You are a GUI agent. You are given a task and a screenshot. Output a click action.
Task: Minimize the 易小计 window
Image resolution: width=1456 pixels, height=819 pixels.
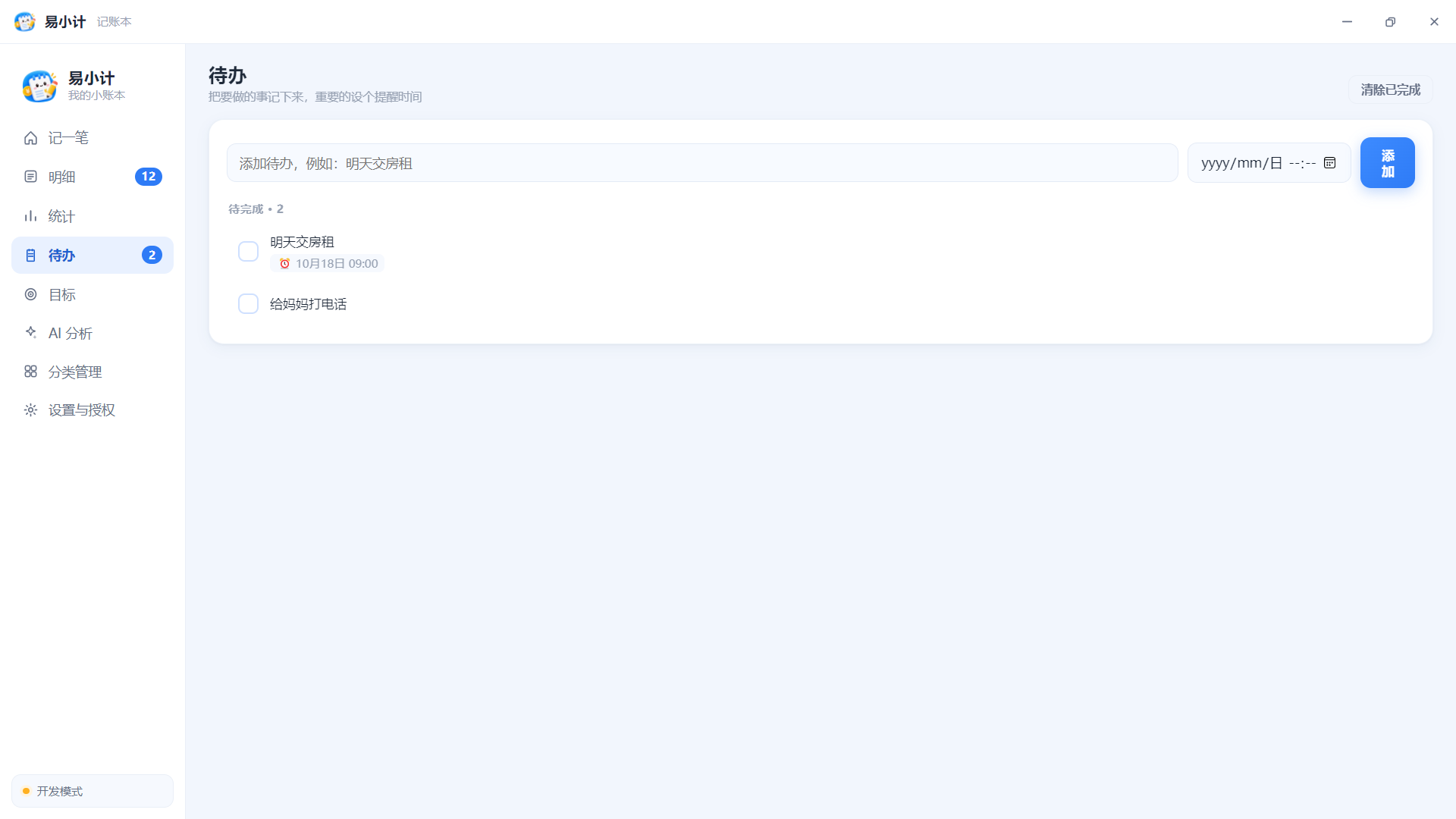click(x=1347, y=22)
